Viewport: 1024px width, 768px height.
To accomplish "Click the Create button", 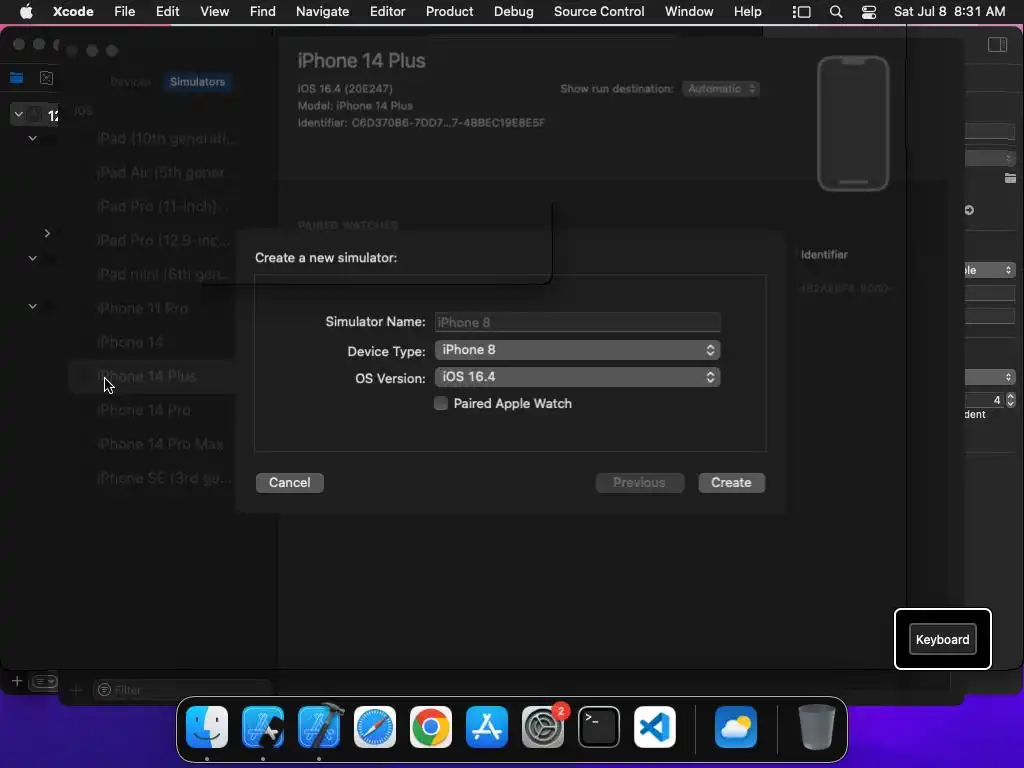I will pyautogui.click(x=731, y=483).
